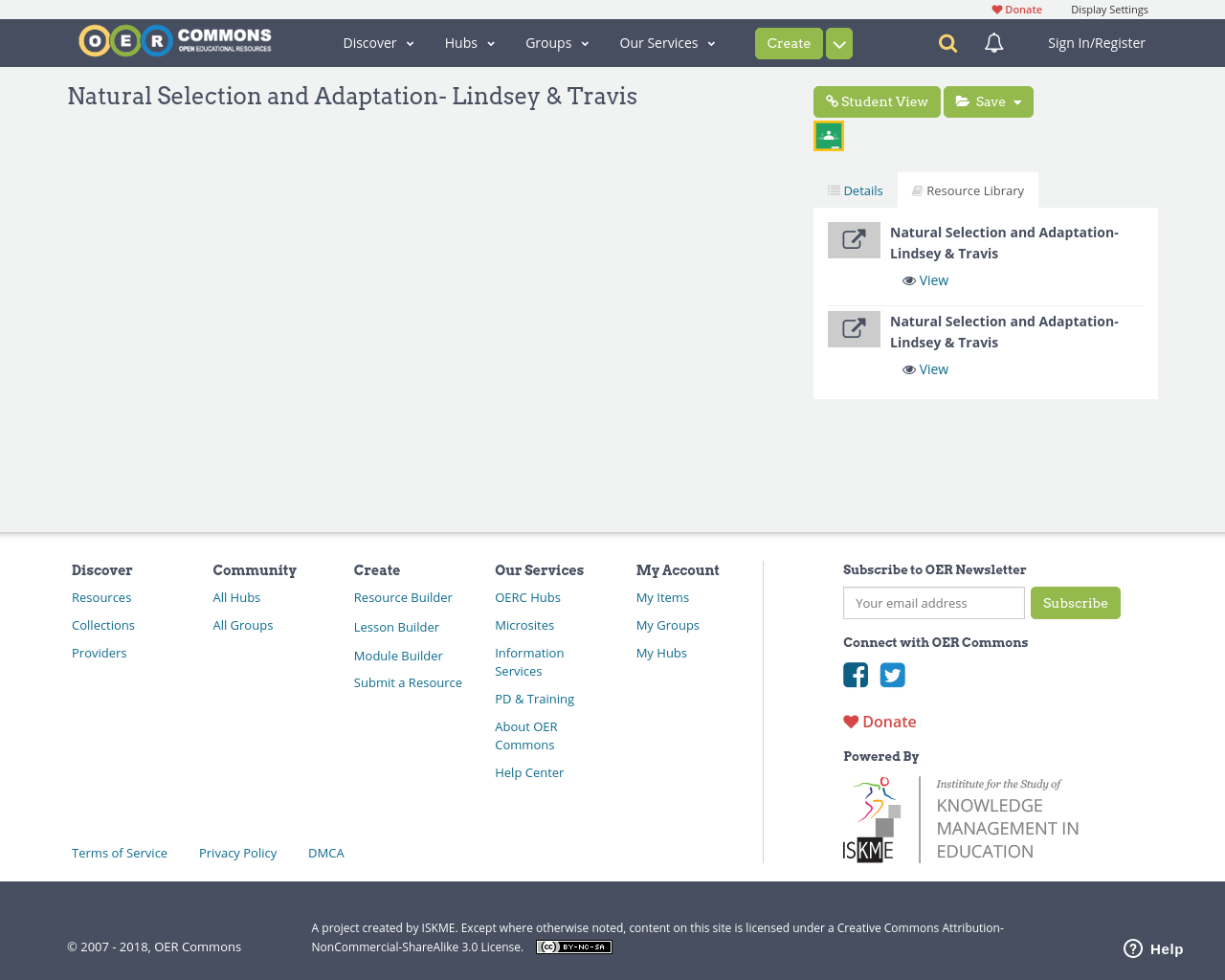Open the arrow dropdown beside Create
Screen dimensions: 1225x980
(x=839, y=44)
